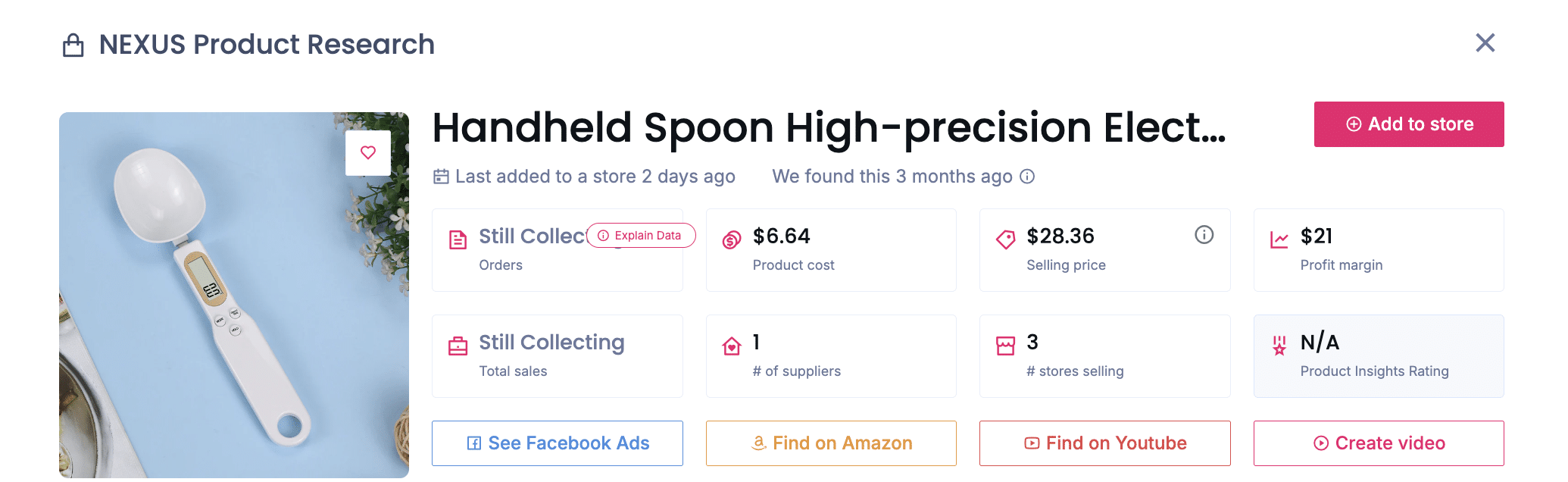Screen dimensions: 1568x482
Task: Open the info tooltip beside the $28.36 selling price
Action: tap(1205, 235)
